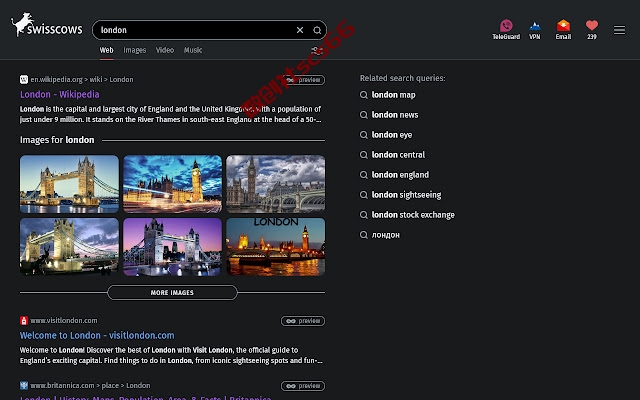Click the MORE IMAGES button

click(172, 293)
